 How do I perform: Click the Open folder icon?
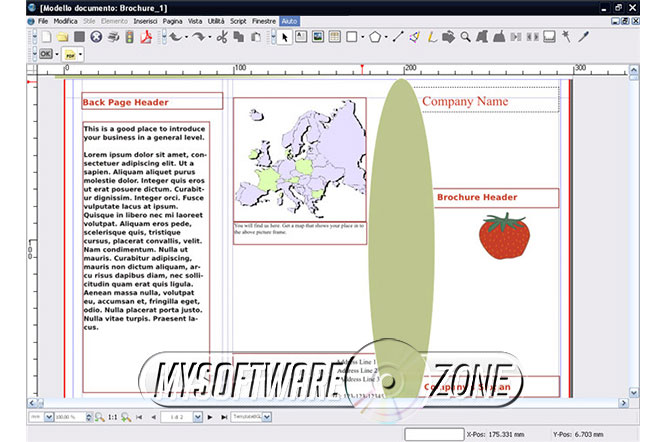(x=62, y=37)
